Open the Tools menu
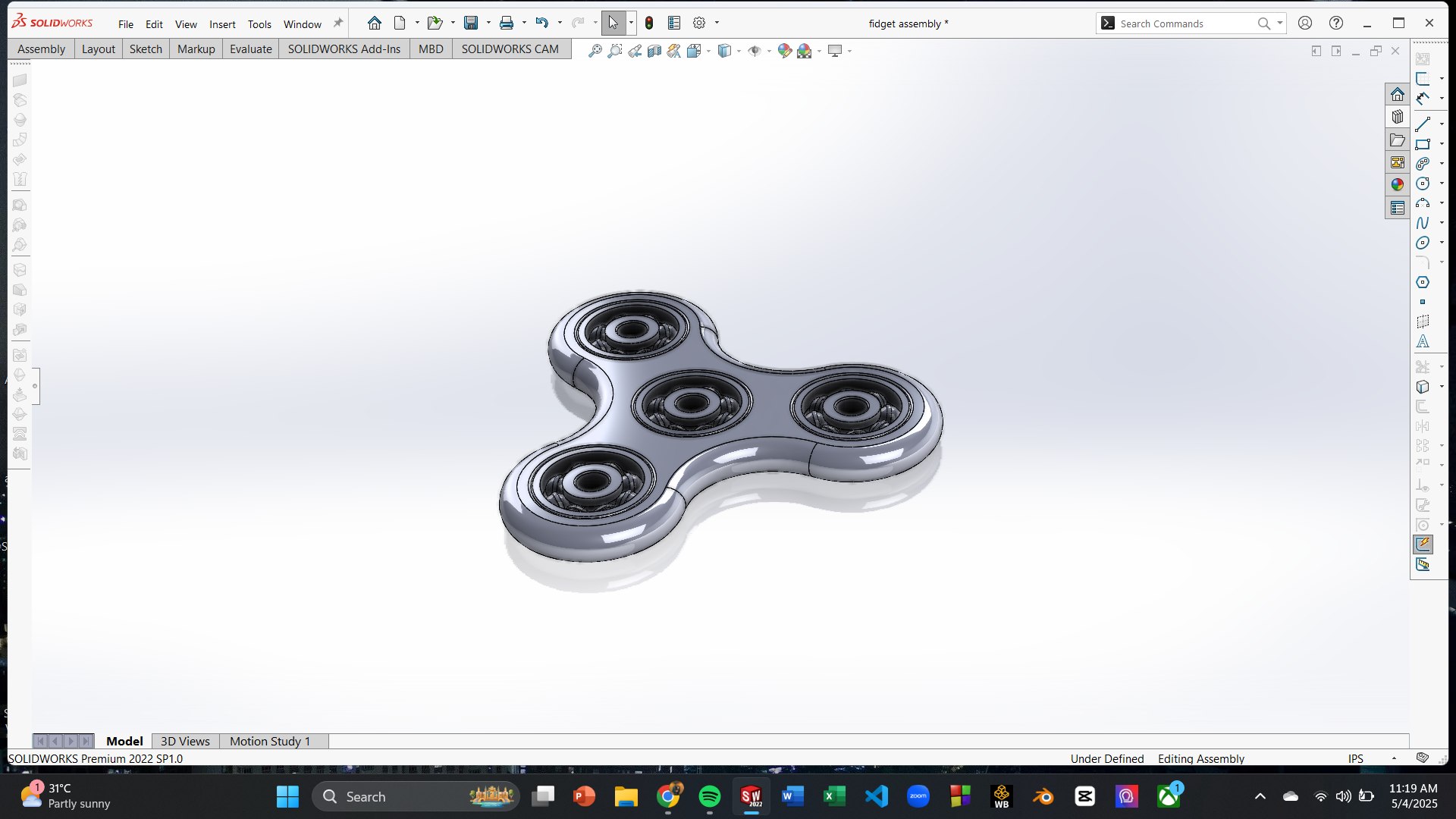This screenshot has width=1456, height=819. point(259,24)
